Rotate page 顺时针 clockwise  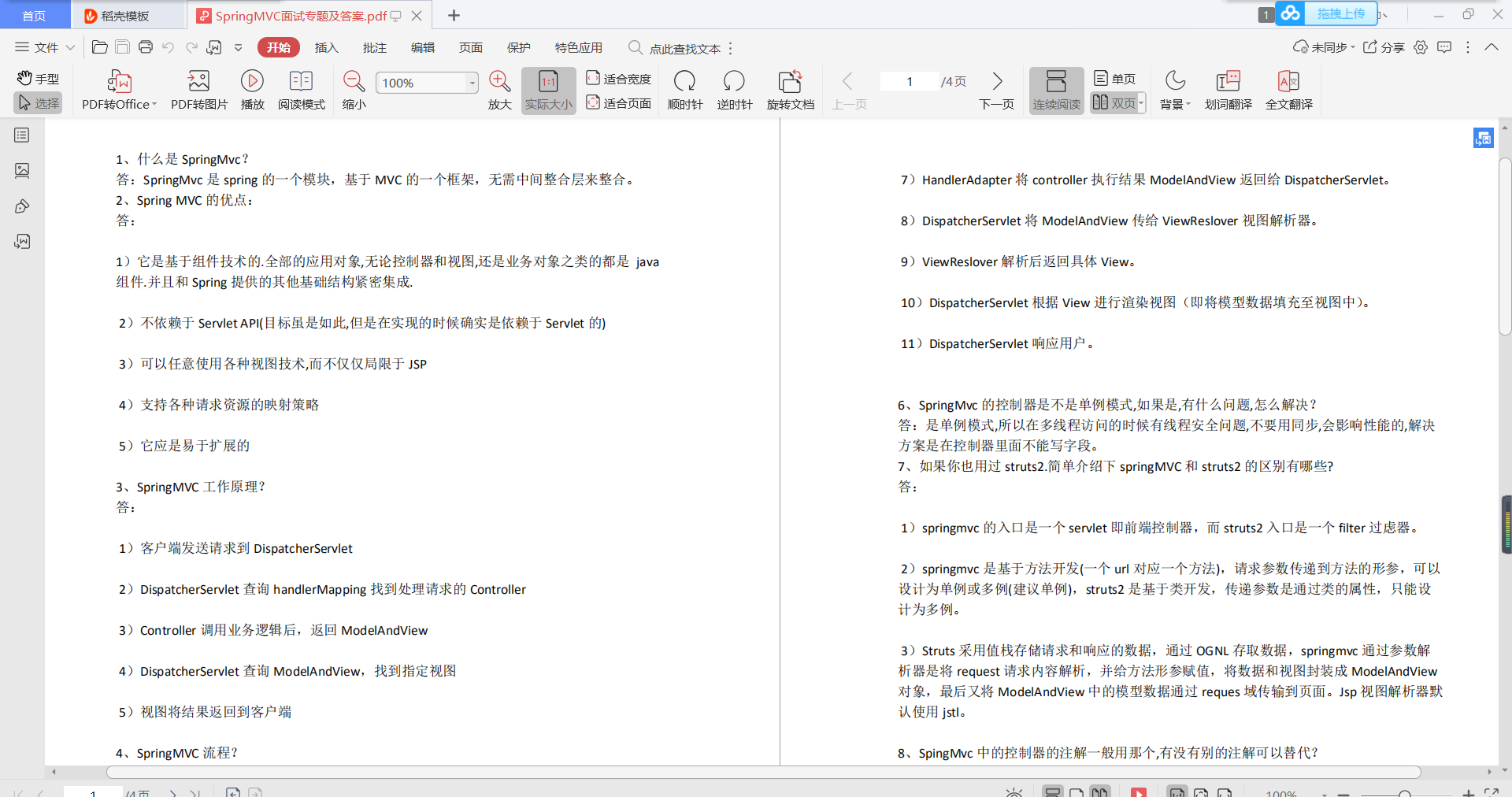[684, 91]
